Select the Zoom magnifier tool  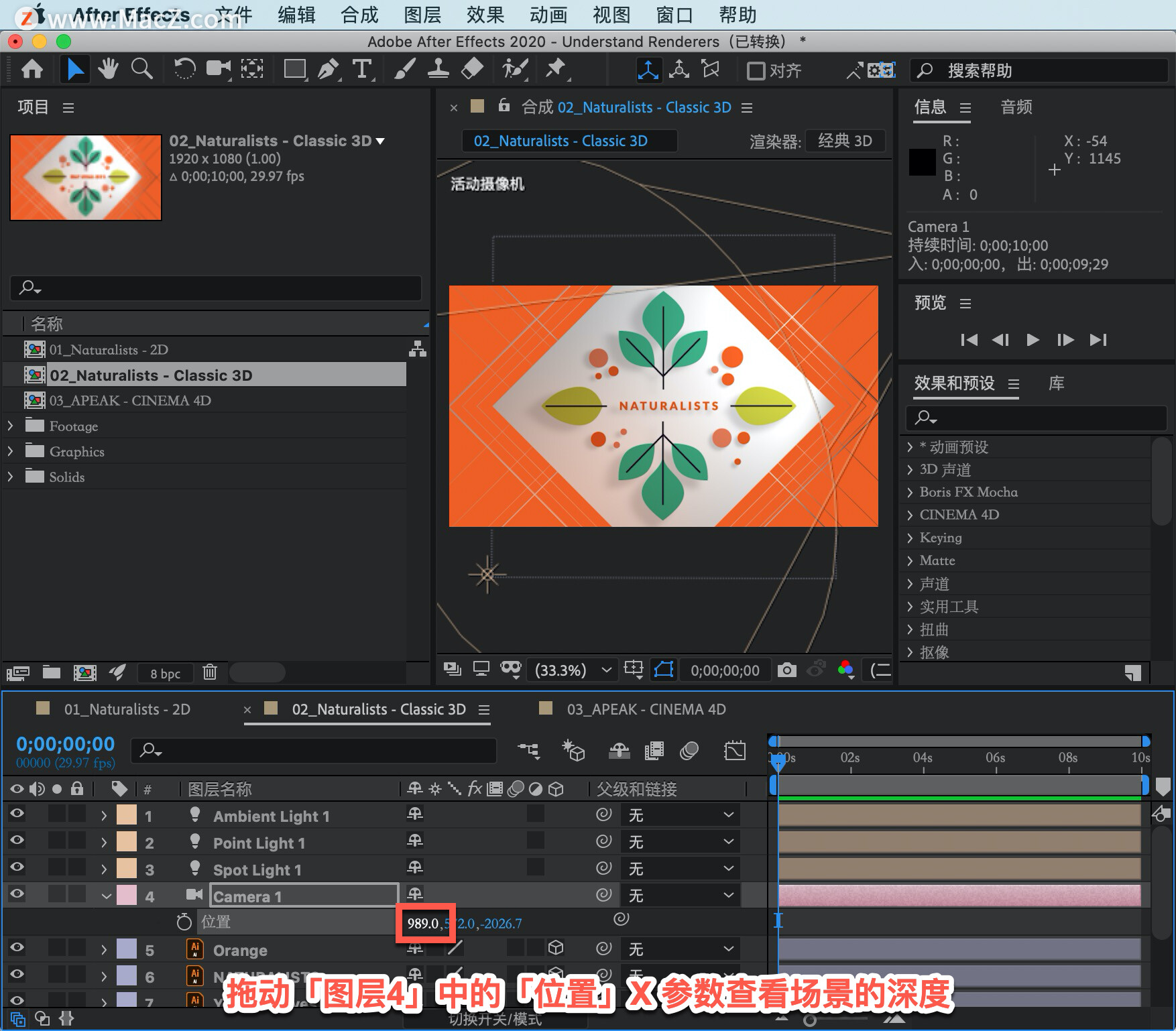pyautogui.click(x=141, y=69)
